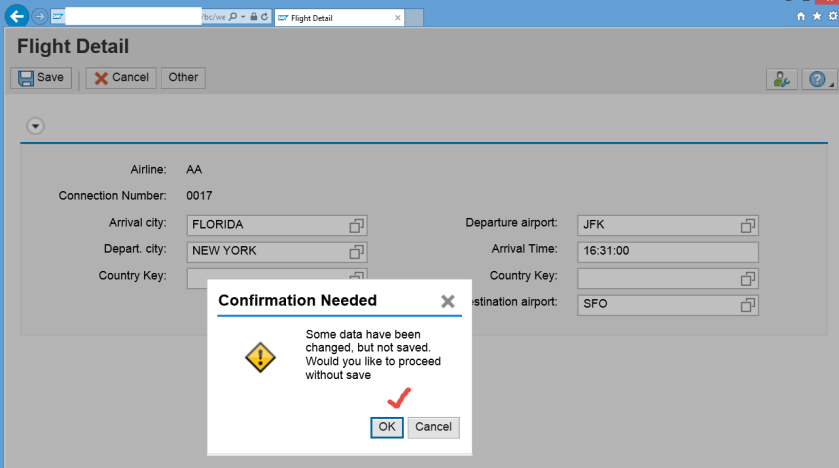The image size is (839, 468).
Task: Open value help for Destination airport SFO
Action: (748, 304)
